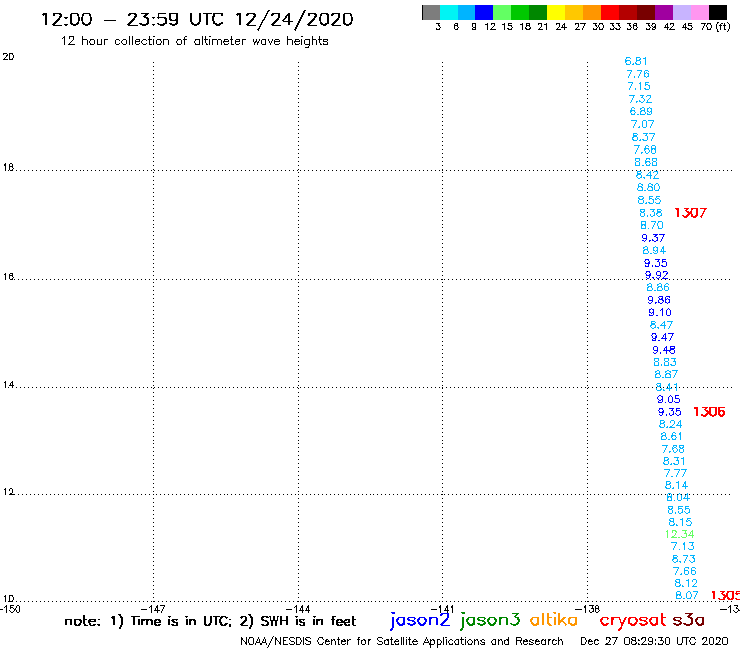The height and width of the screenshot is (650, 740).
Task: Click the s3a satellite legend label
Action: tap(688, 620)
